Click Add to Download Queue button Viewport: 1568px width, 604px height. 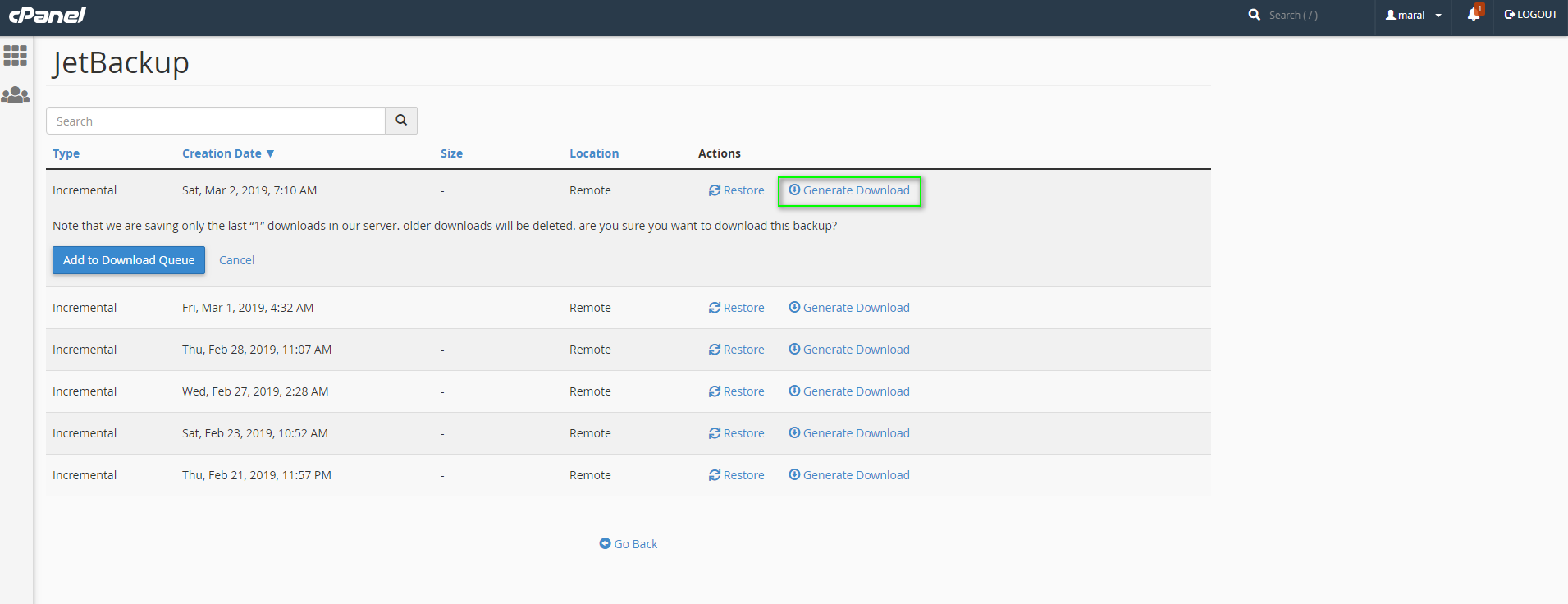tap(129, 260)
